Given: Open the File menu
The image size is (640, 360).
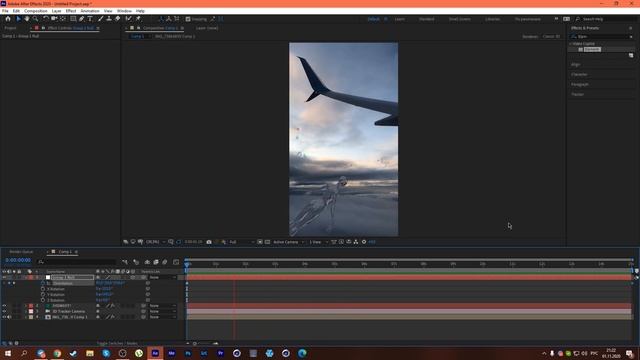Looking at the screenshot, I should click(x=5, y=11).
